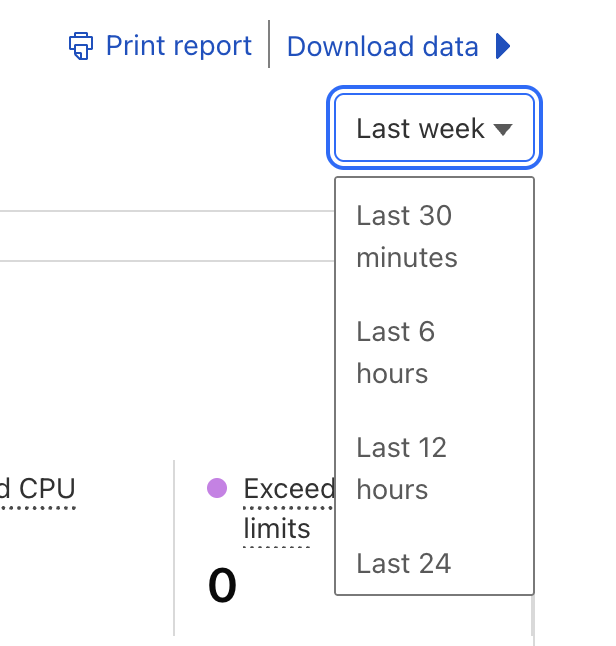Click the Exceeded limits metric label
Viewport: 616px width, 646px height.
point(289,489)
